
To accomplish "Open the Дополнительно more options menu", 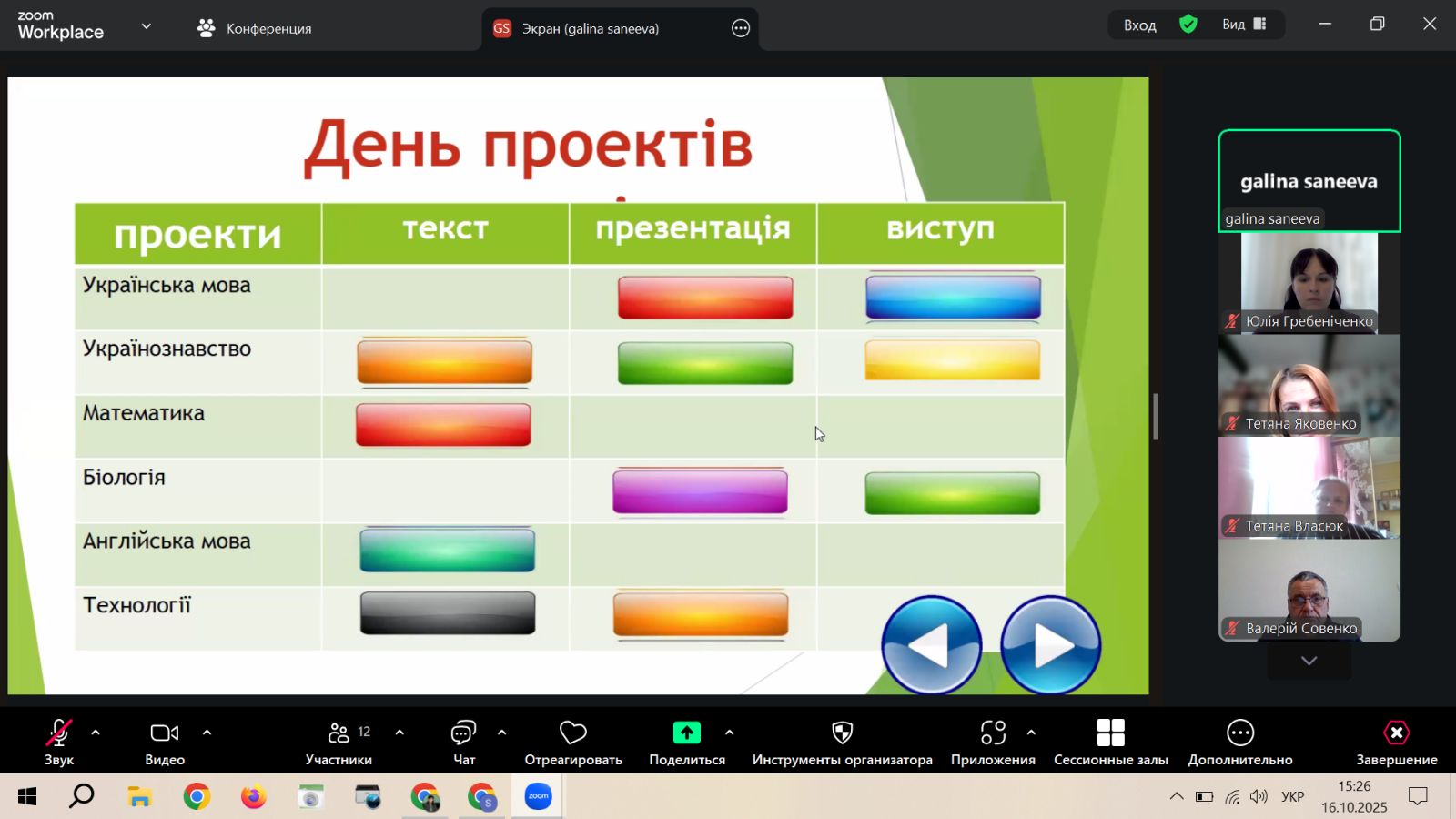I will tap(1239, 734).
